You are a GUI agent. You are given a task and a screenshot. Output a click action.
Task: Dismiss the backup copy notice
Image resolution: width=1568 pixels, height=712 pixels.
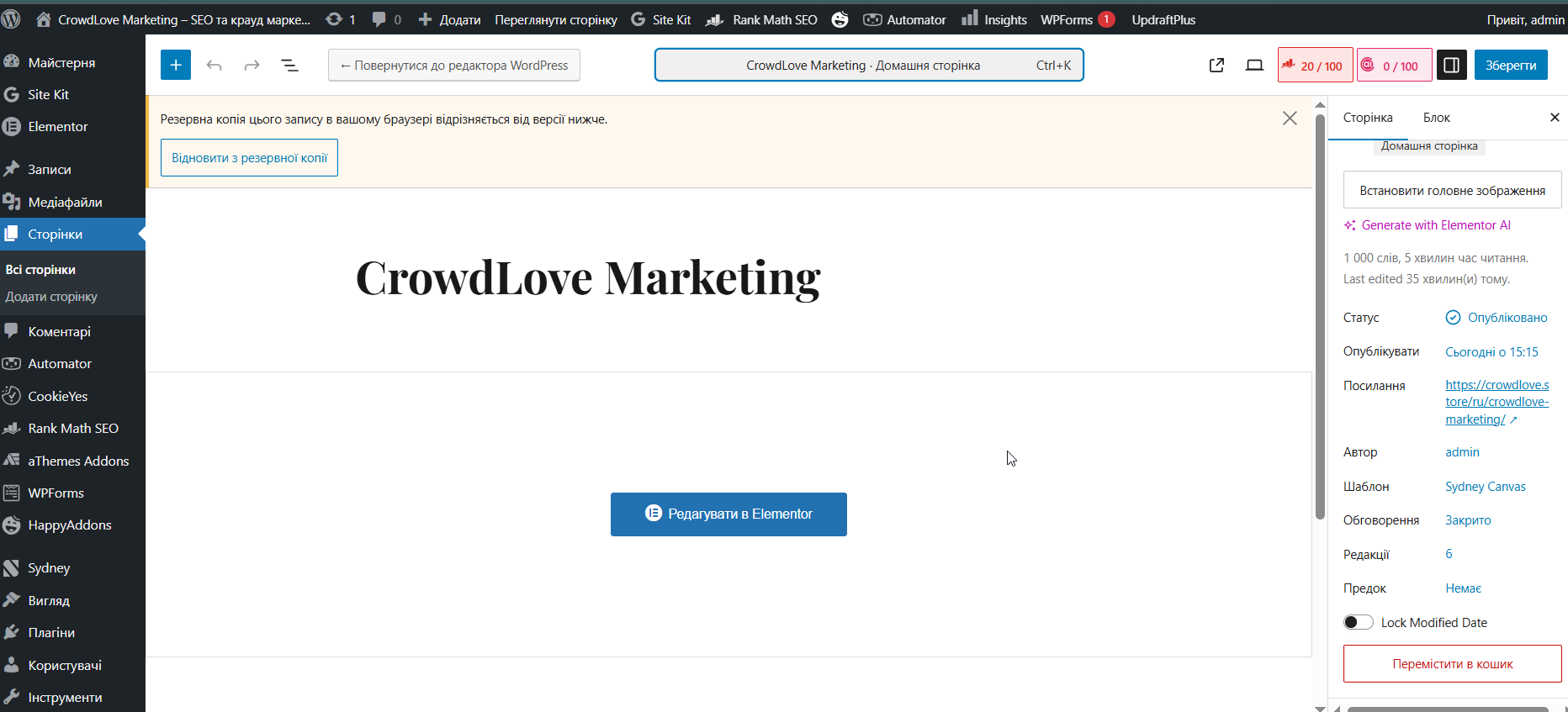point(1290,119)
